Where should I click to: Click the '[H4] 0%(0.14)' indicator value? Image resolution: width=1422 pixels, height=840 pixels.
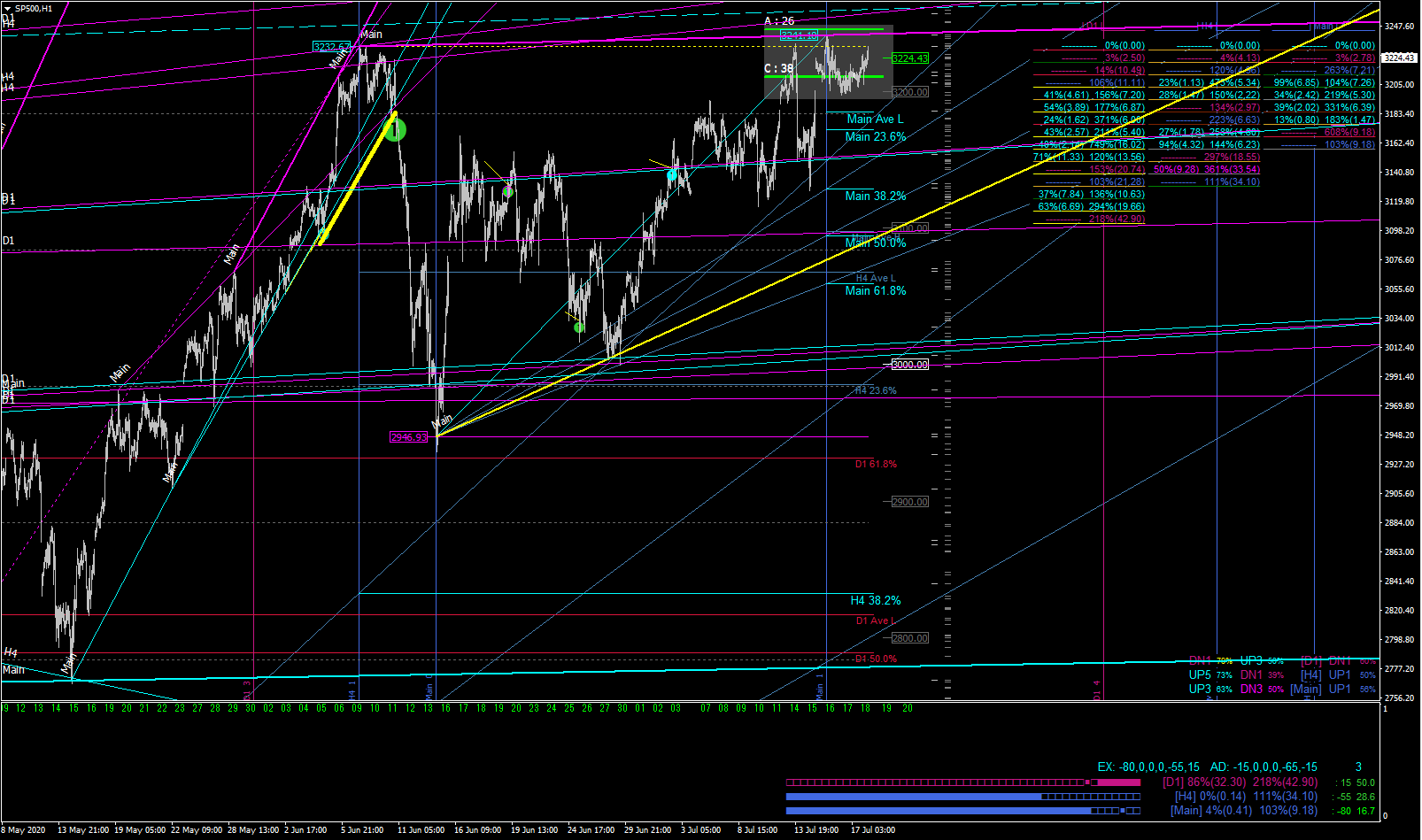[1210, 797]
